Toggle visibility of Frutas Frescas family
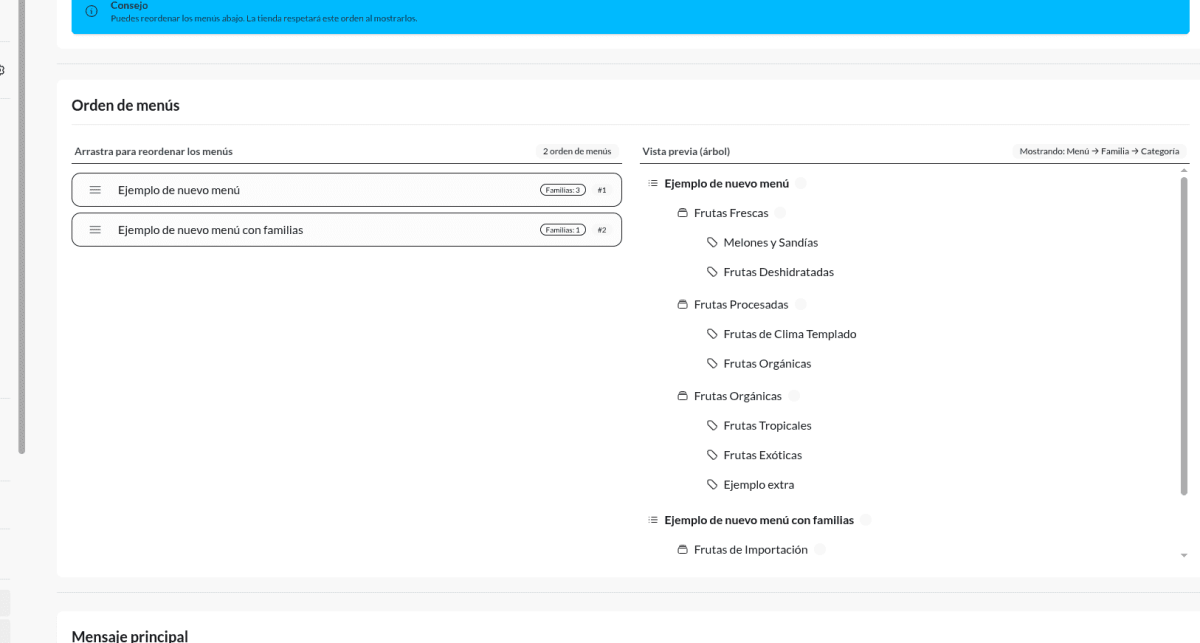 coord(780,212)
